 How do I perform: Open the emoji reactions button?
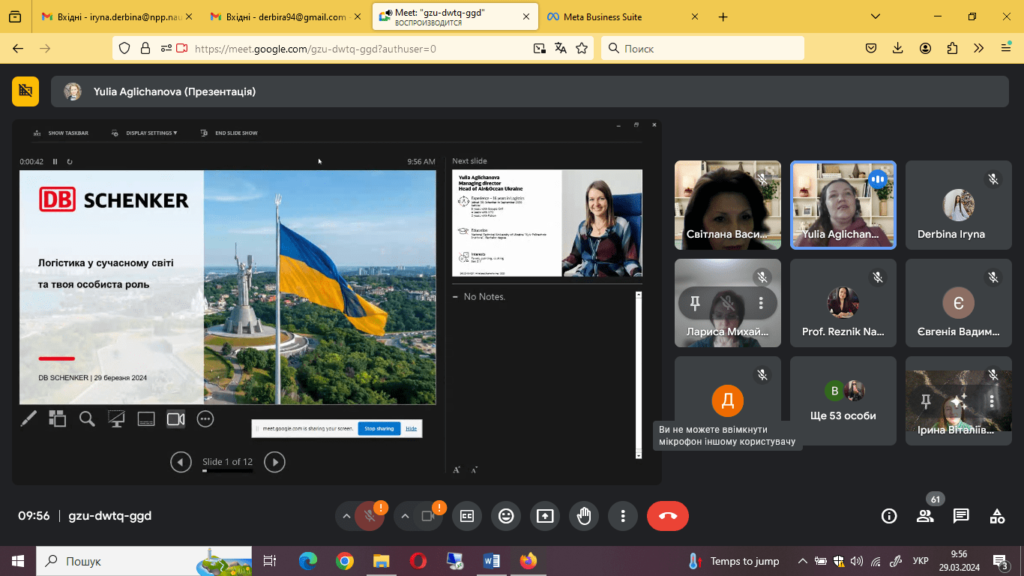506,516
